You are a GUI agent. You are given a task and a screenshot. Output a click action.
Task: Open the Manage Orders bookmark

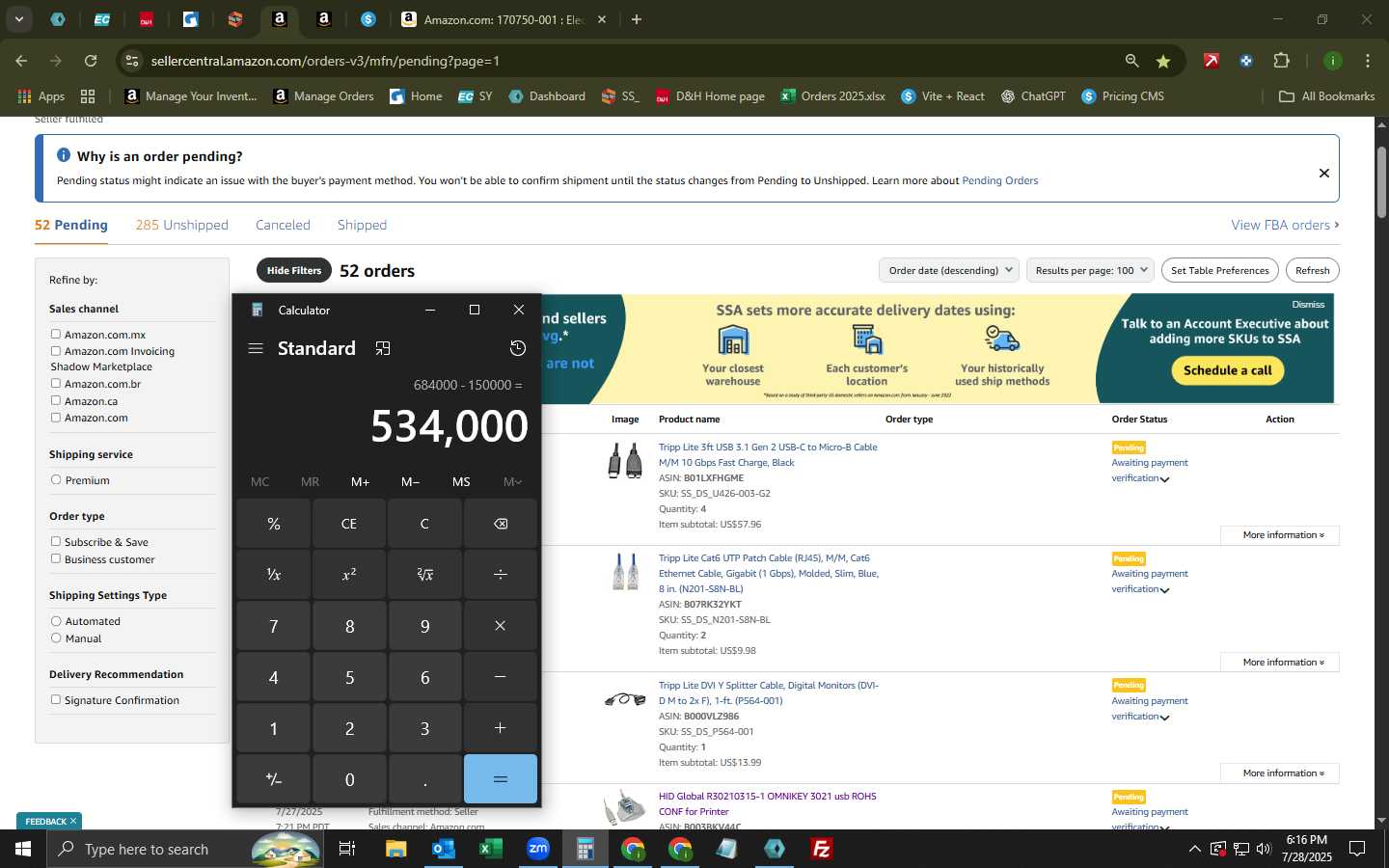tap(324, 96)
